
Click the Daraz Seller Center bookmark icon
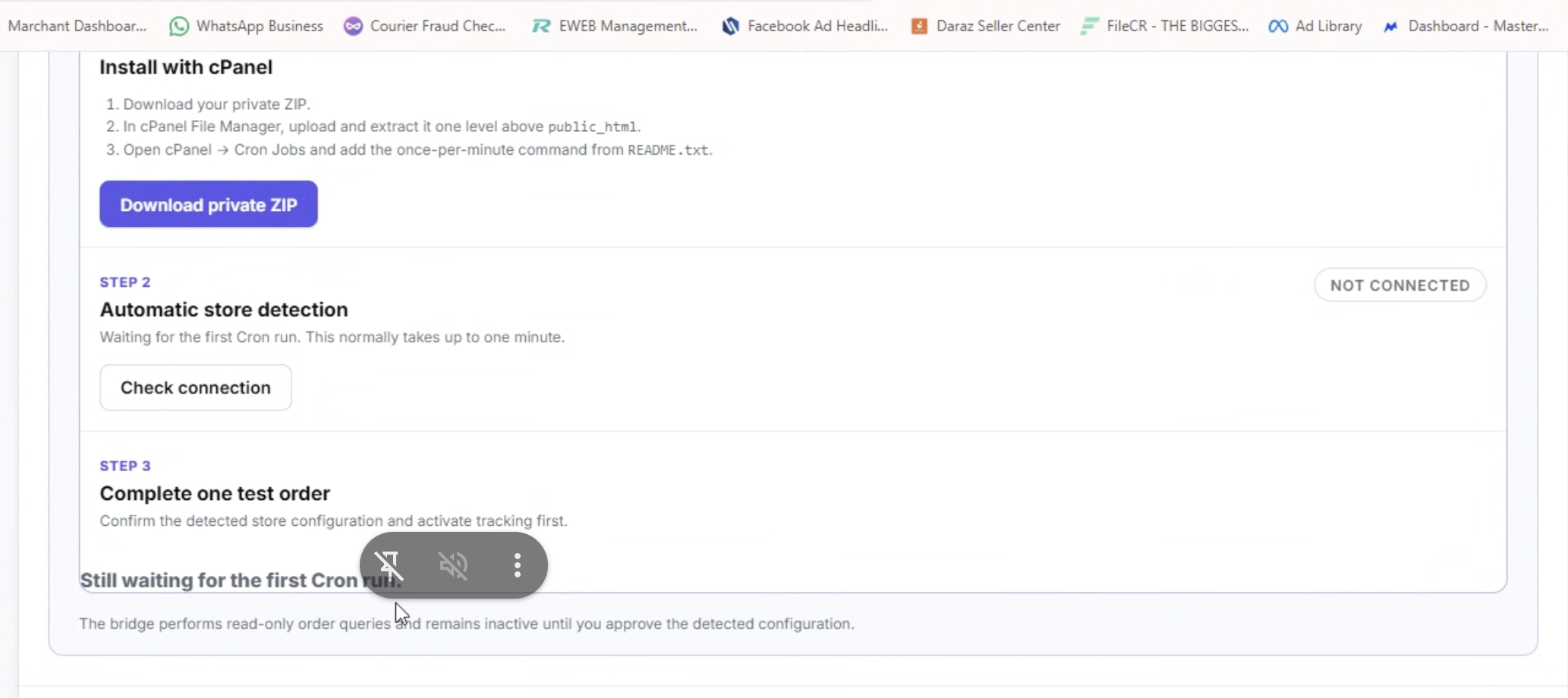tap(919, 27)
